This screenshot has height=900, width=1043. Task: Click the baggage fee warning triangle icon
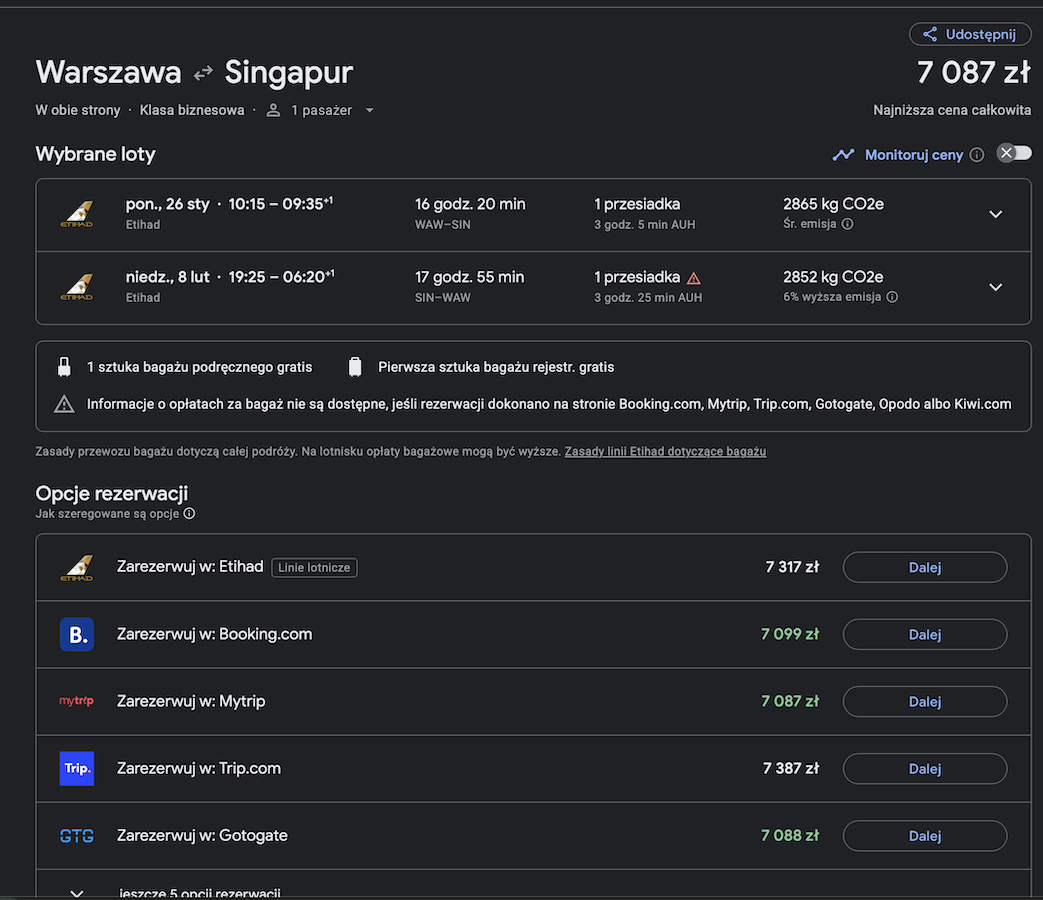coord(64,404)
